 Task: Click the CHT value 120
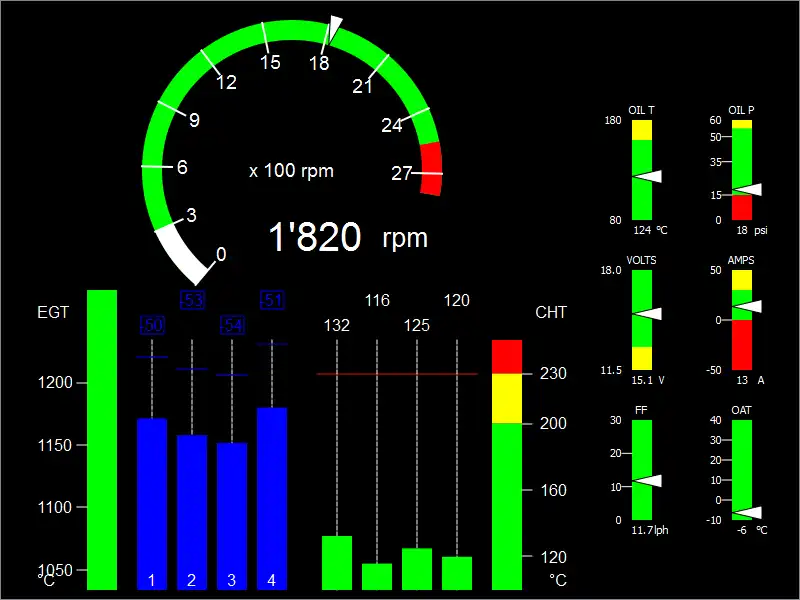click(x=457, y=301)
